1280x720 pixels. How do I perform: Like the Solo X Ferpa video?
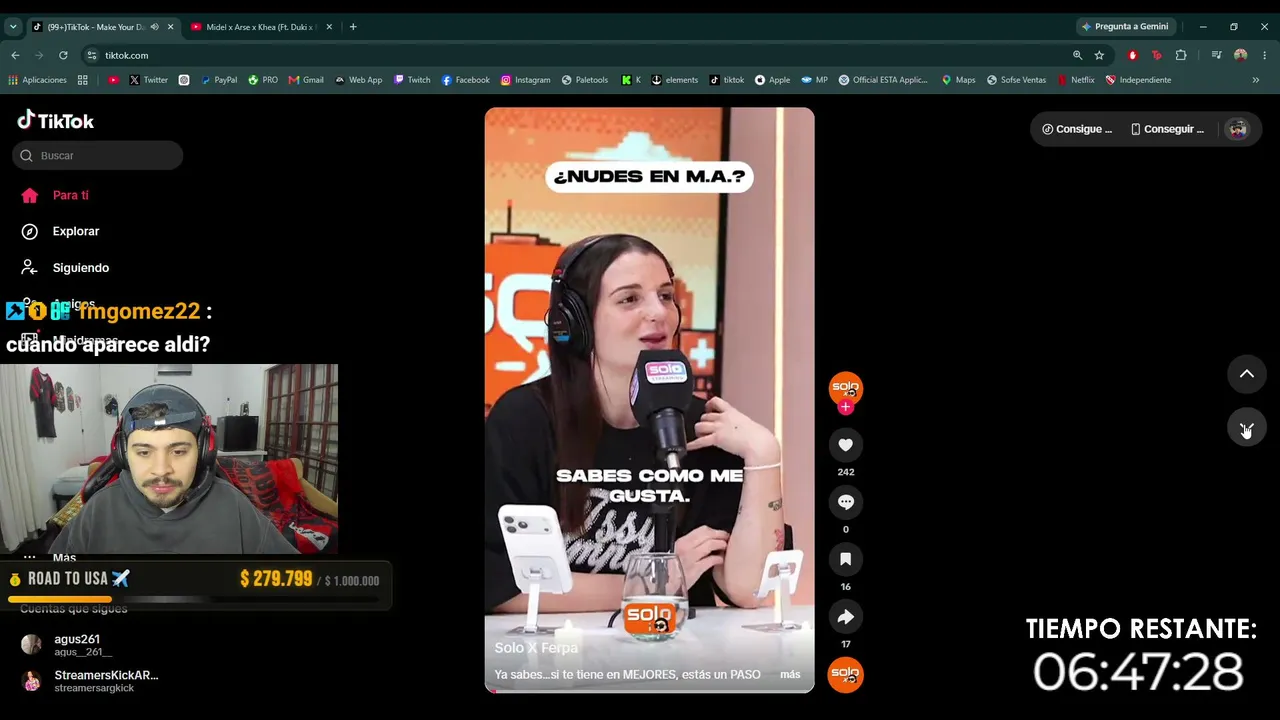[x=845, y=445]
